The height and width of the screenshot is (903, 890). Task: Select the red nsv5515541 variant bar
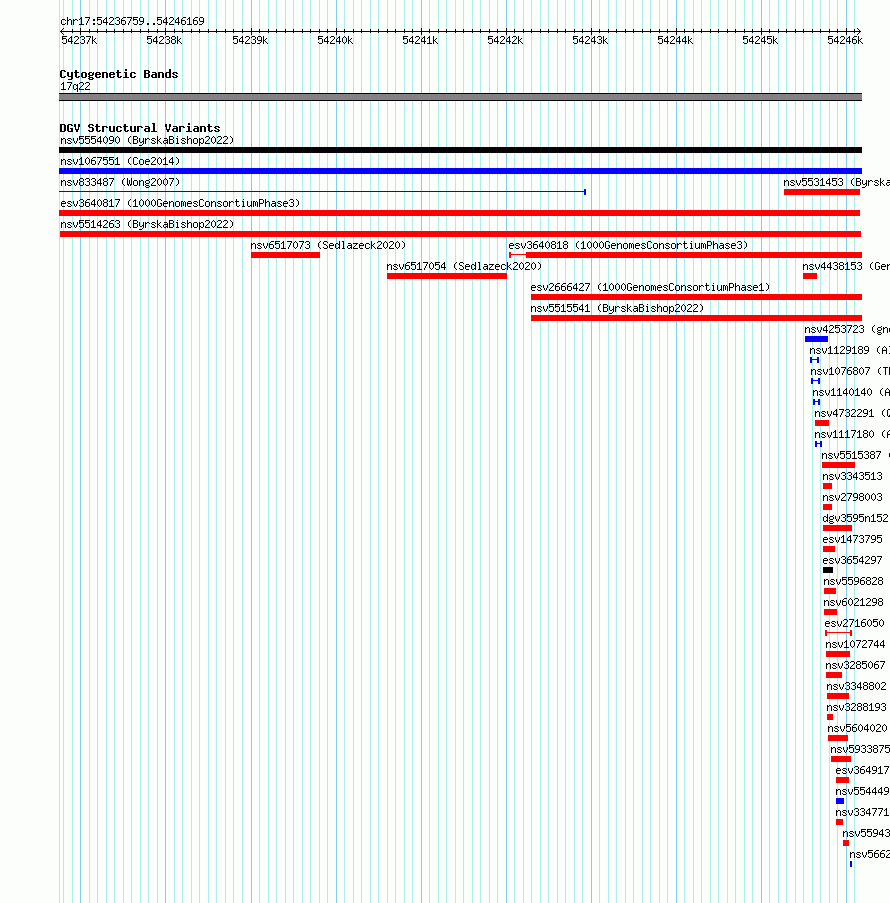pyautogui.click(x=696, y=318)
